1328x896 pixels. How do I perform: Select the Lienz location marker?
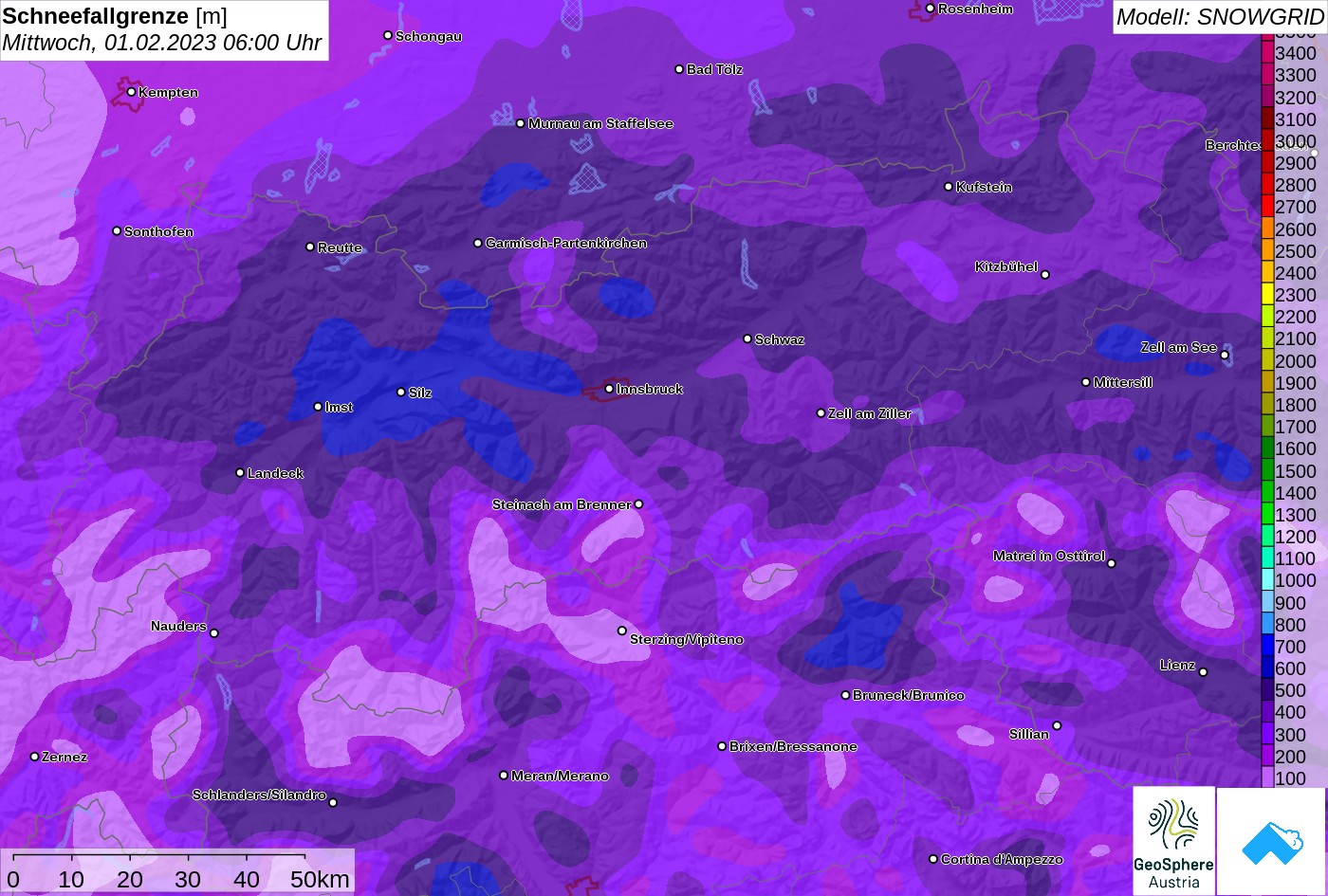tap(1203, 672)
